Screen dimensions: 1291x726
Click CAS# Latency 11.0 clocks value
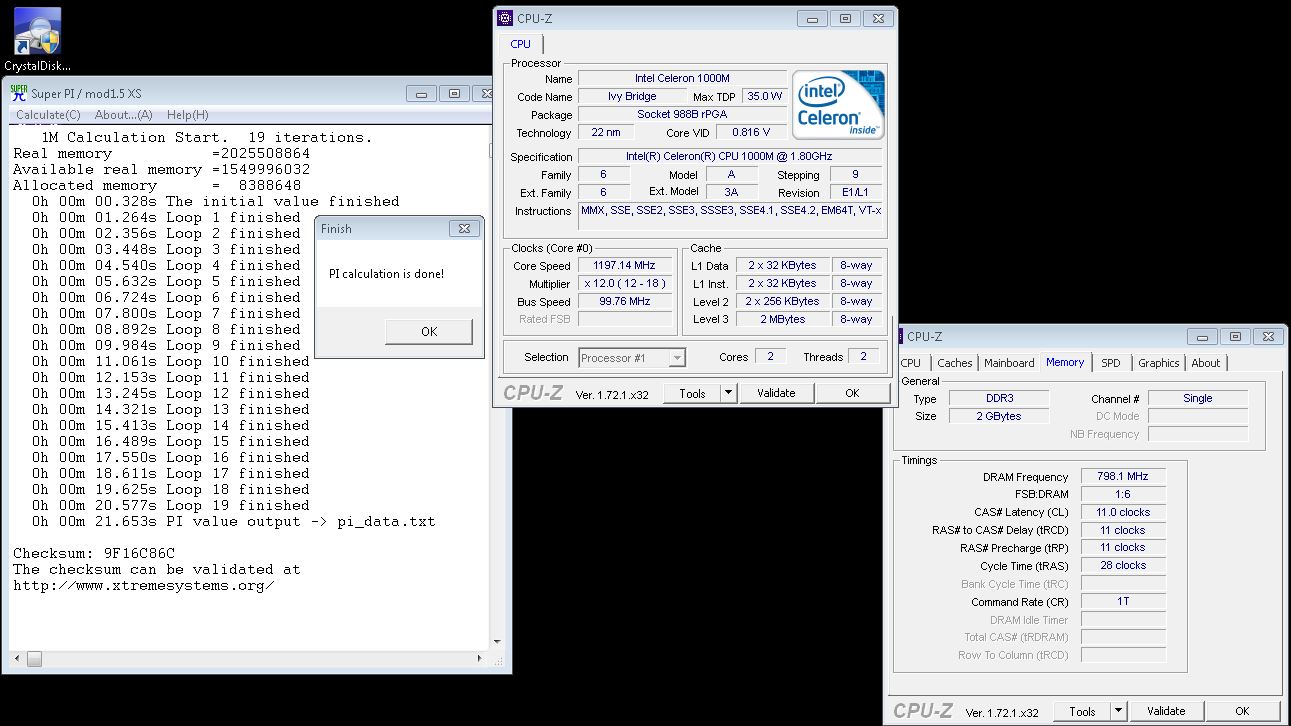tap(1122, 512)
